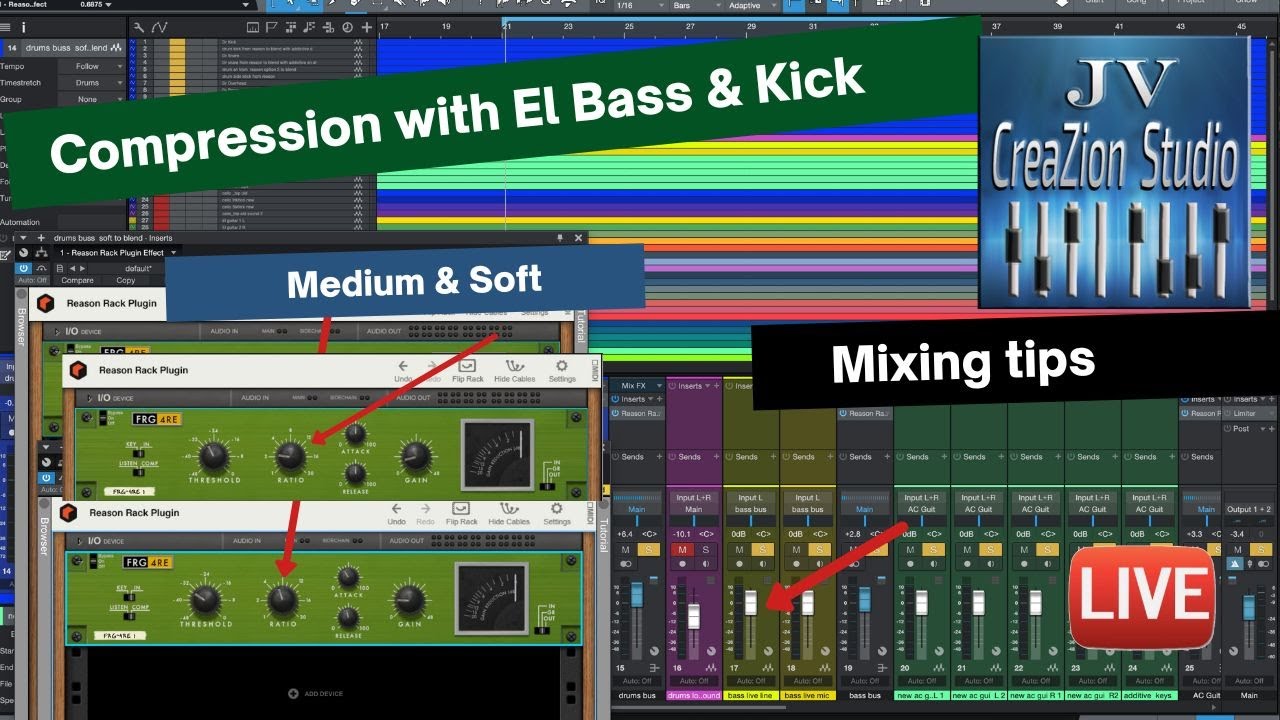
Task: Click the wrench track options icon
Action: coord(138,27)
